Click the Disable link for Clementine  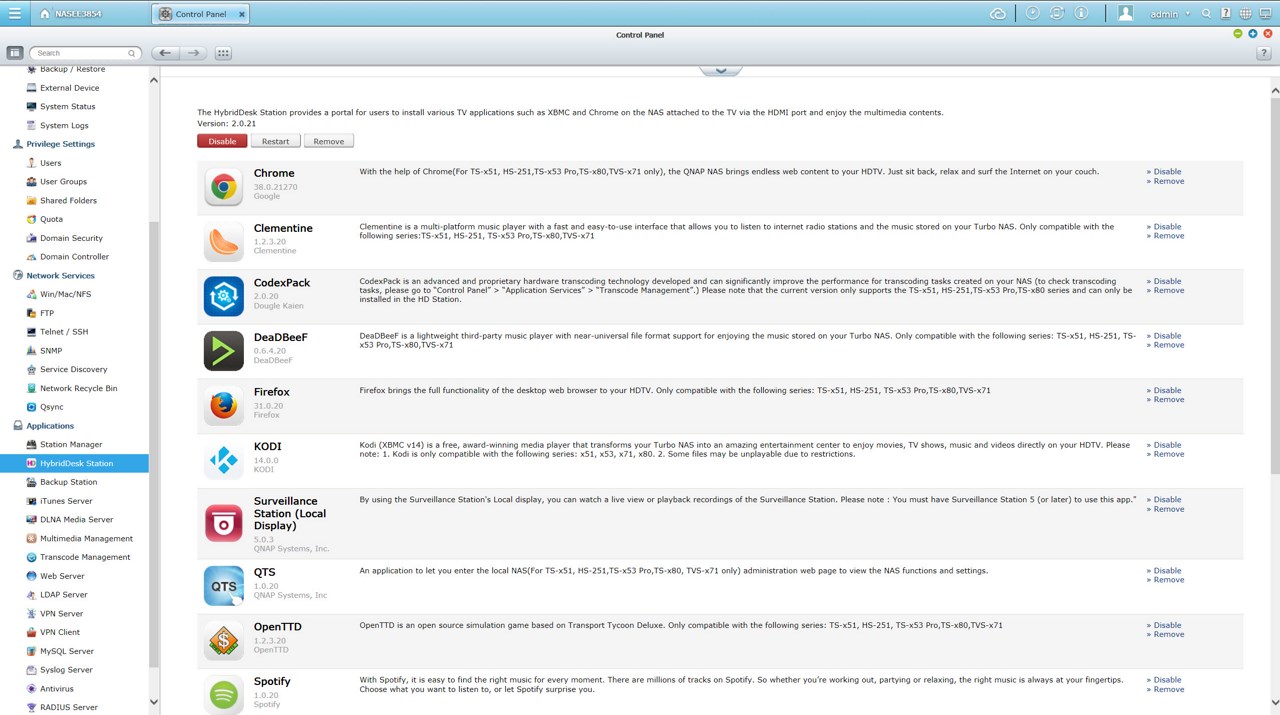(x=1166, y=227)
